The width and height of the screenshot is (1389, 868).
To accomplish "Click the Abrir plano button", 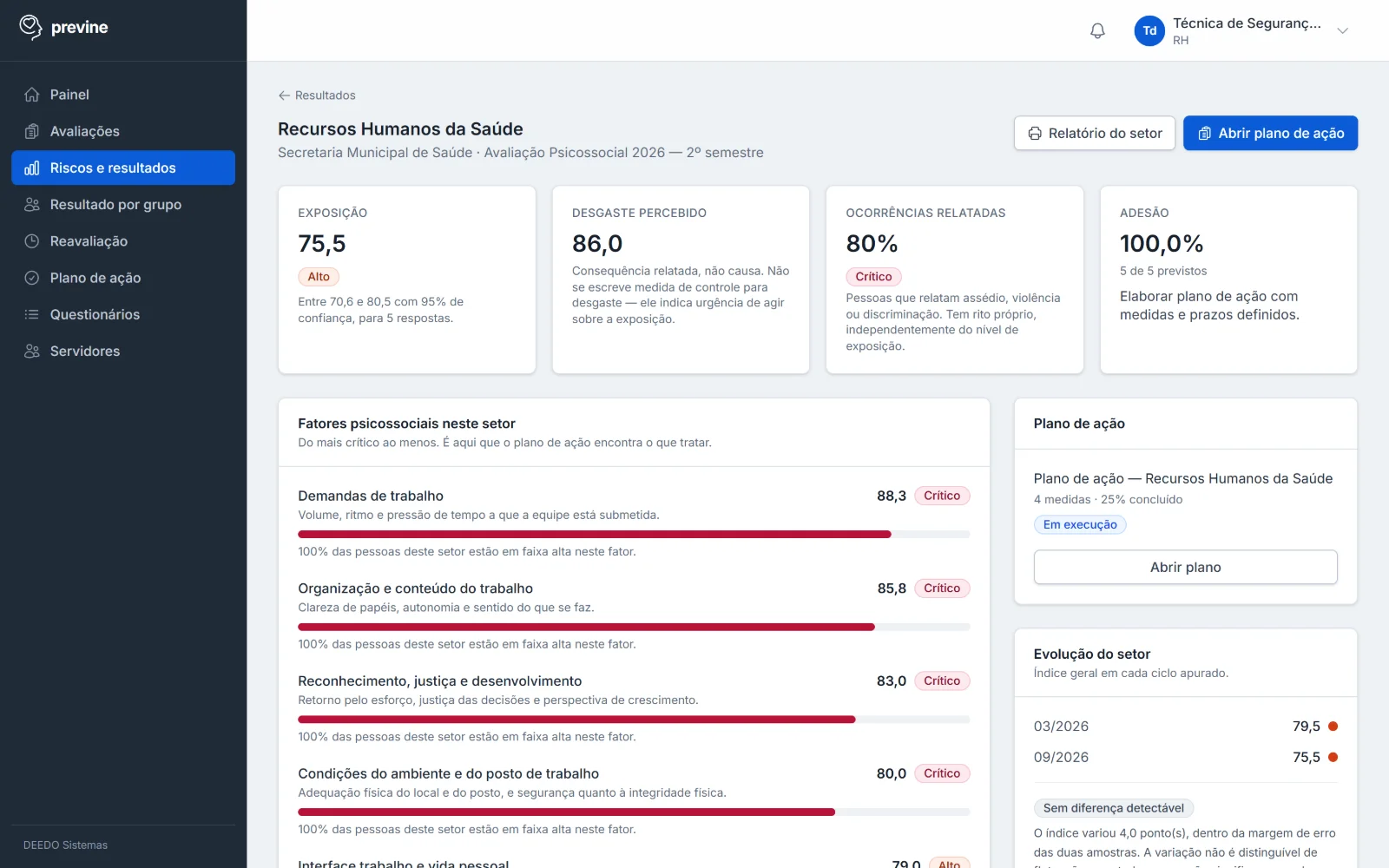I will point(1185,567).
